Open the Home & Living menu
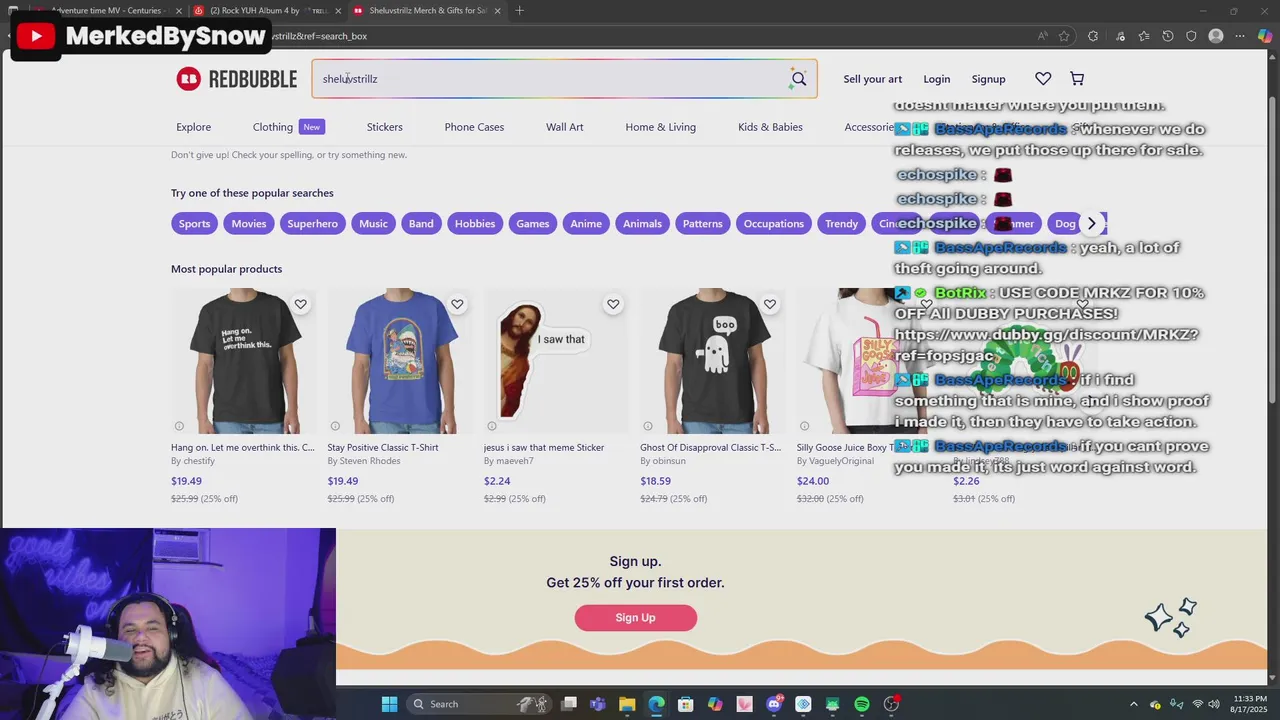The width and height of the screenshot is (1280, 720). (661, 127)
